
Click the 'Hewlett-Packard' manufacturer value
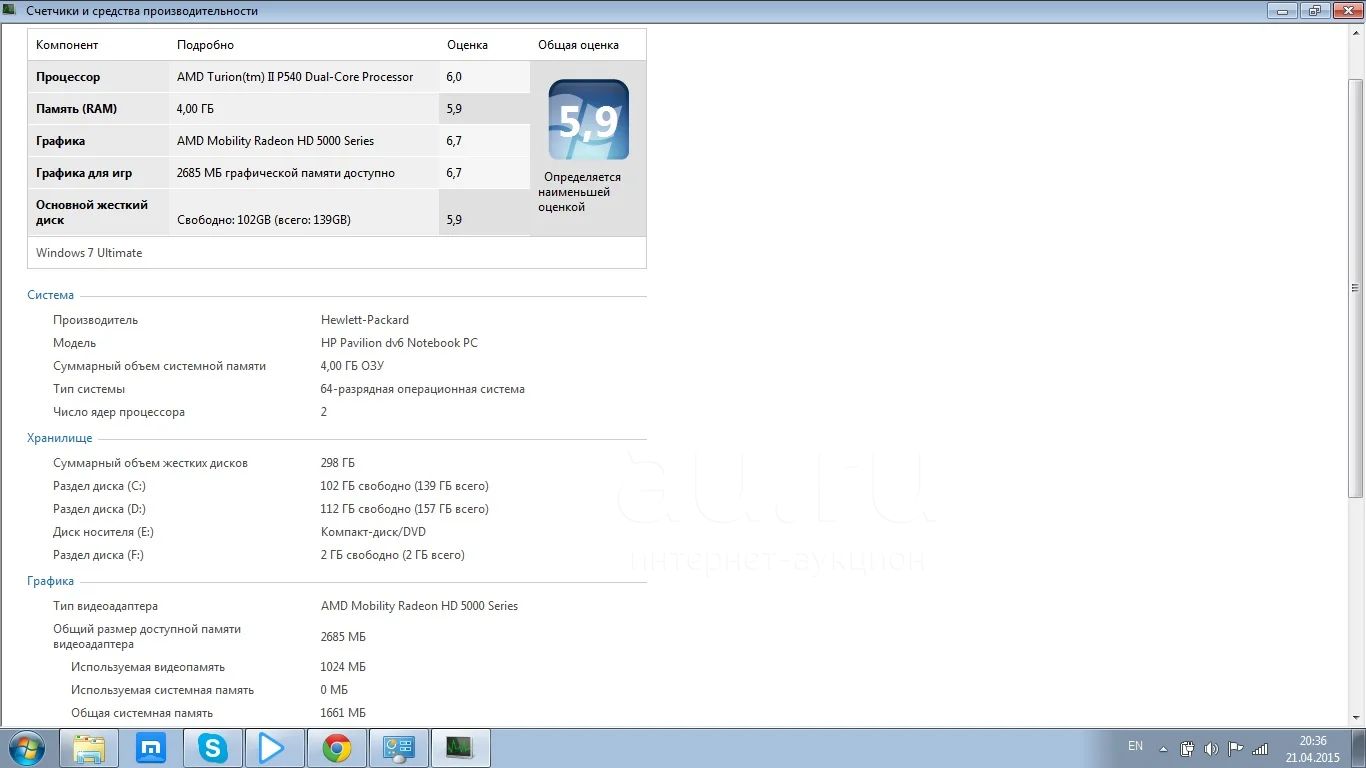365,320
